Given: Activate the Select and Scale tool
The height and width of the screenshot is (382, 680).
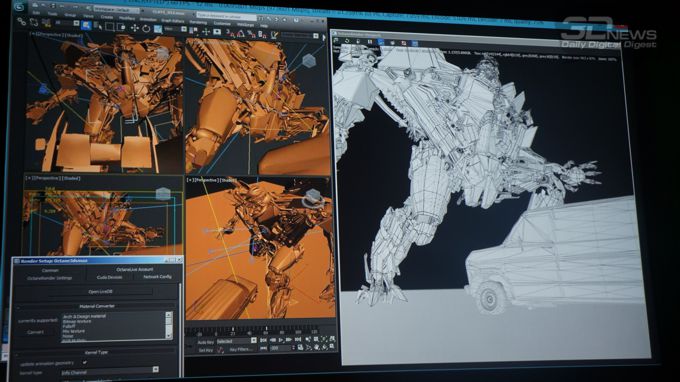Looking at the screenshot, I should (x=157, y=29).
